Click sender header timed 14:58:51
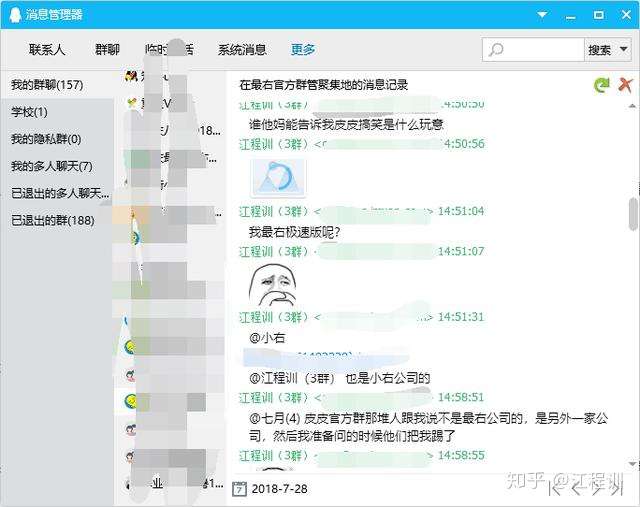The image size is (640, 507). (362, 398)
